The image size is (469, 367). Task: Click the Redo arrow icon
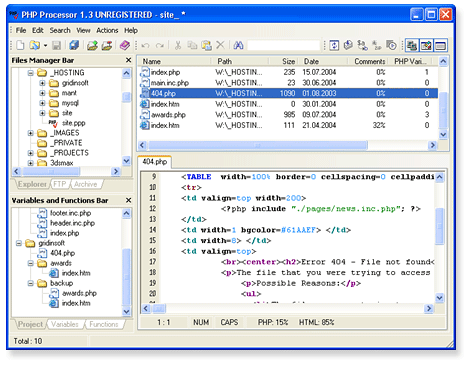(160, 45)
